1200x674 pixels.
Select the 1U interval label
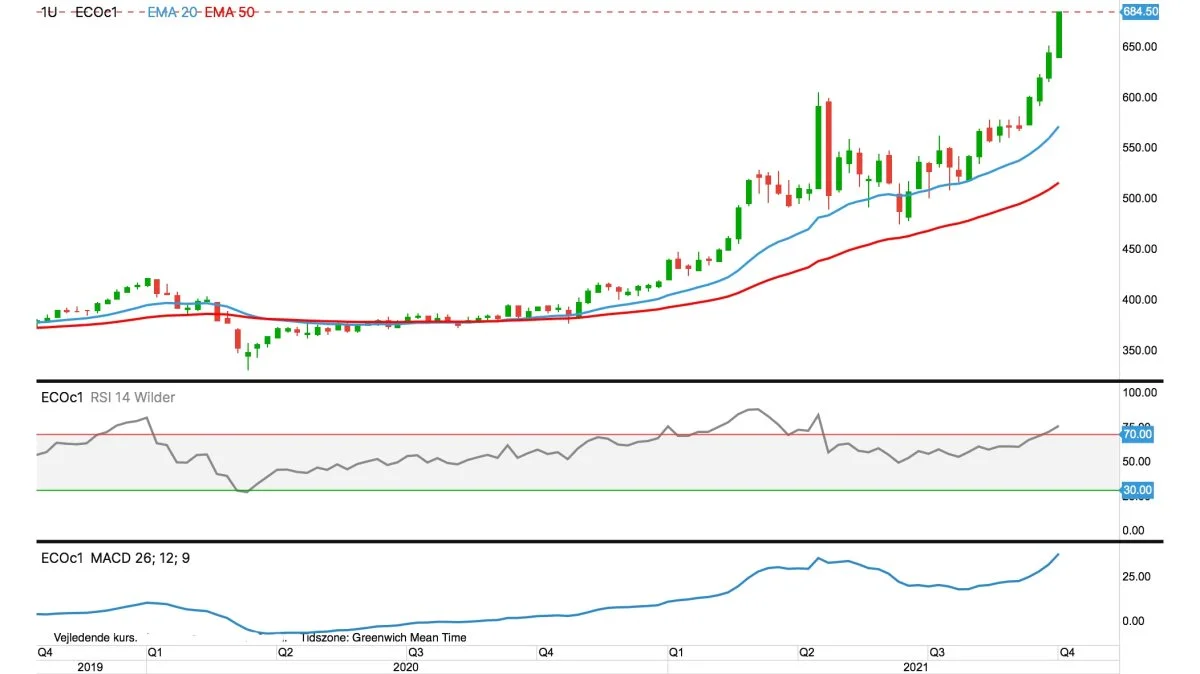[48, 12]
